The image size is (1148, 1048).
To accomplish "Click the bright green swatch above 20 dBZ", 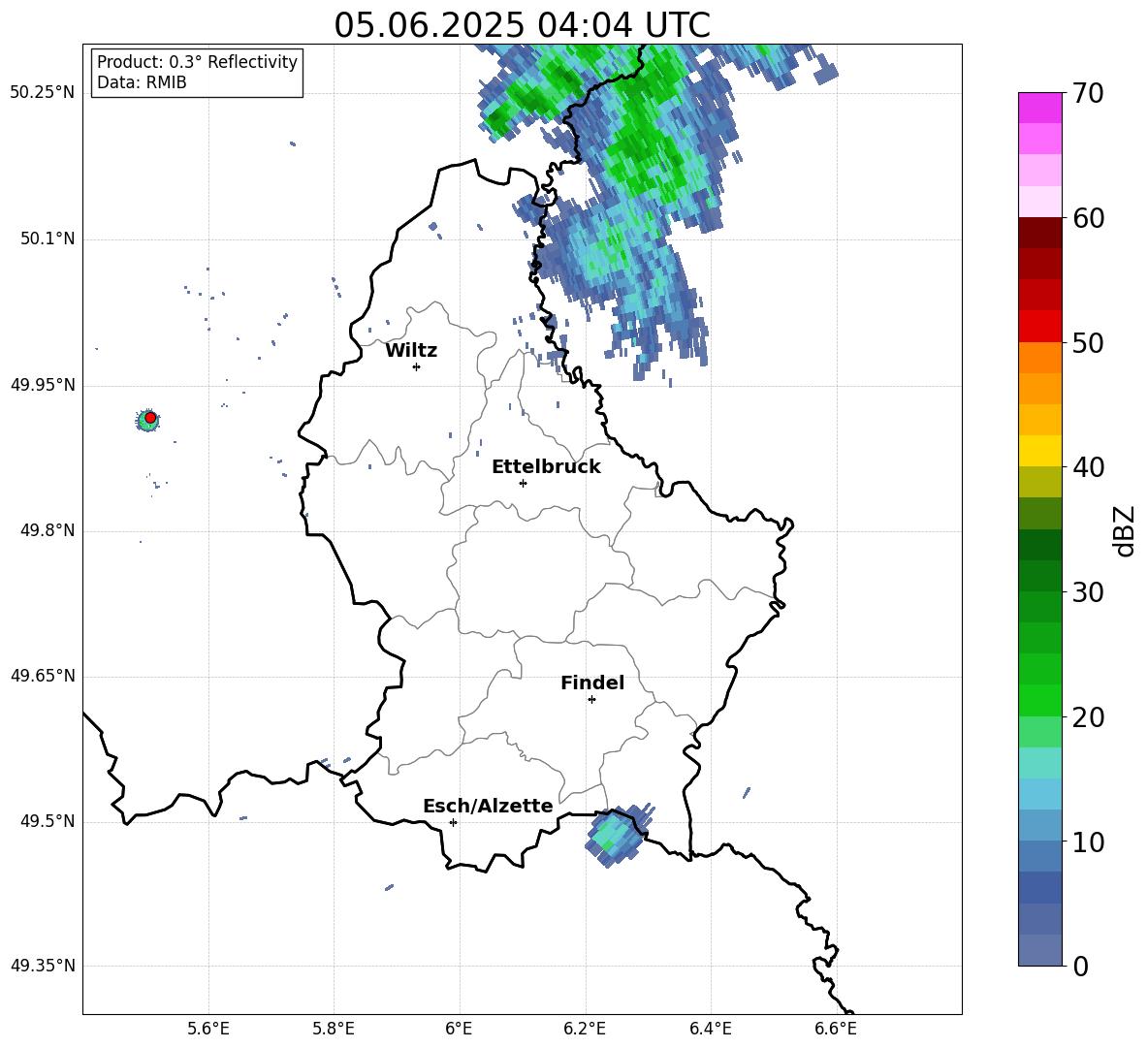I will click(x=1040, y=700).
